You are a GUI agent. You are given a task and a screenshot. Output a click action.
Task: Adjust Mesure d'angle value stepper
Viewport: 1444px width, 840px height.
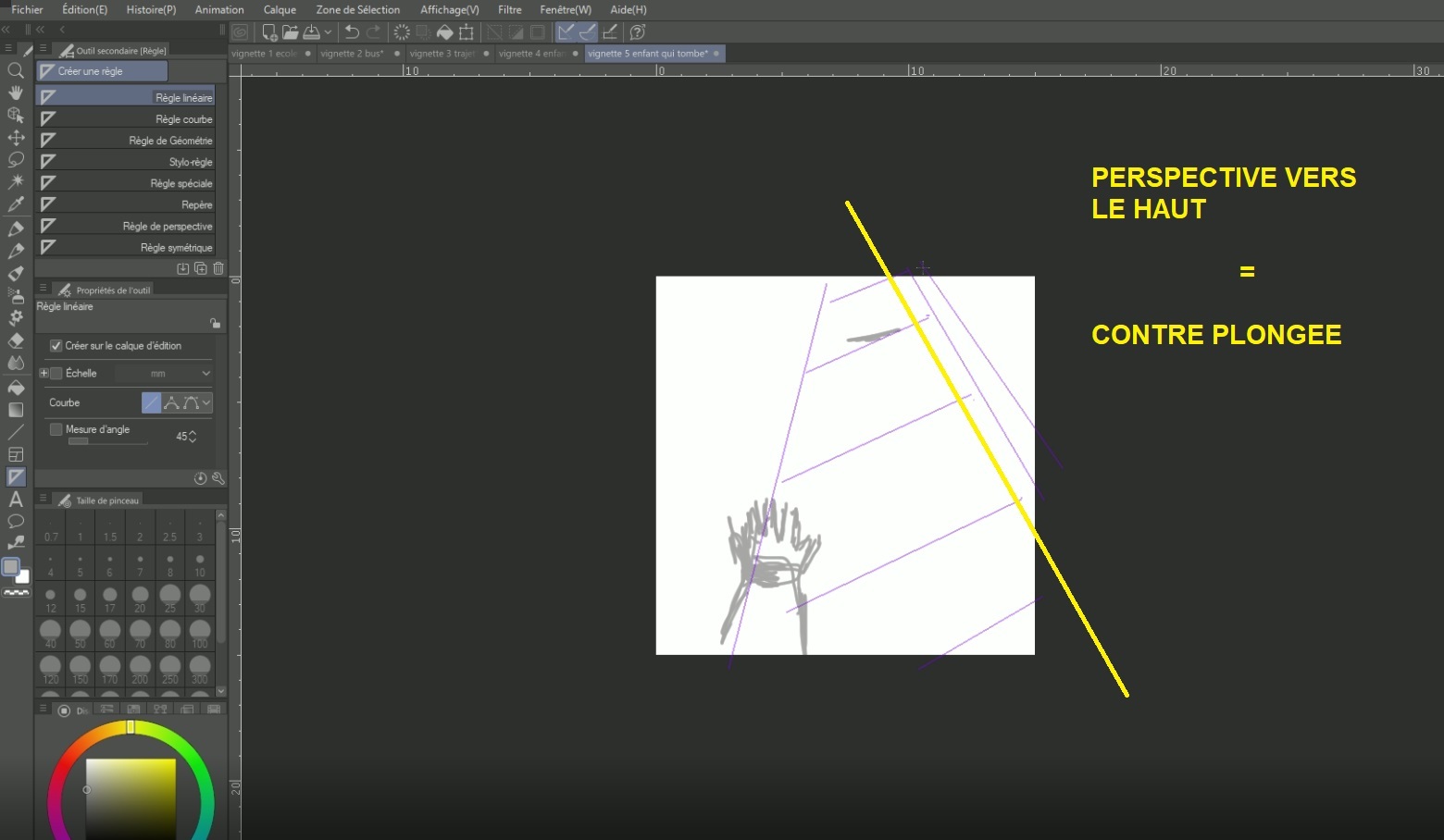pos(193,437)
